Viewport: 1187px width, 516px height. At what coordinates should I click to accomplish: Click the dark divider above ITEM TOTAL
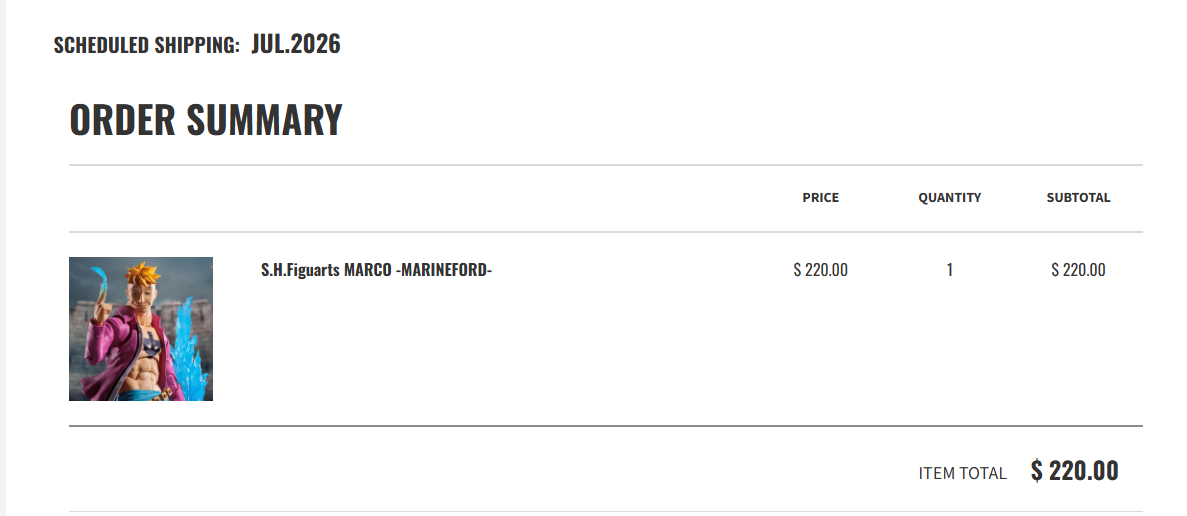(x=605, y=426)
